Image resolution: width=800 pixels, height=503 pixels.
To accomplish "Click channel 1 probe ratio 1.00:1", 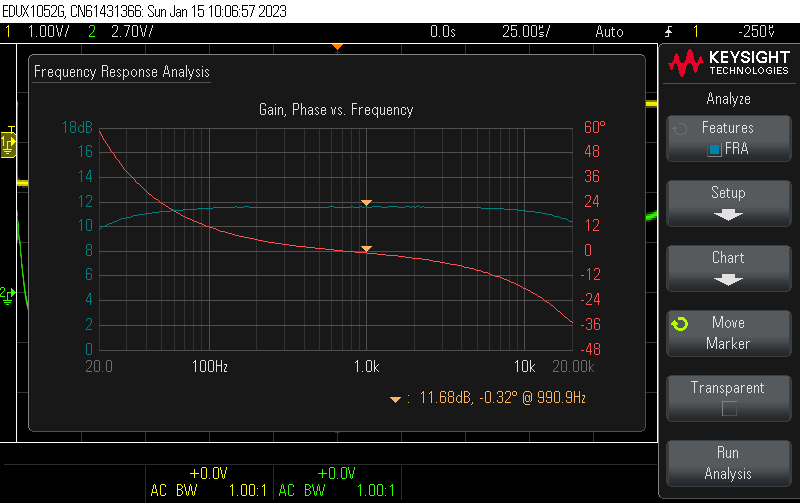I will pos(247,490).
